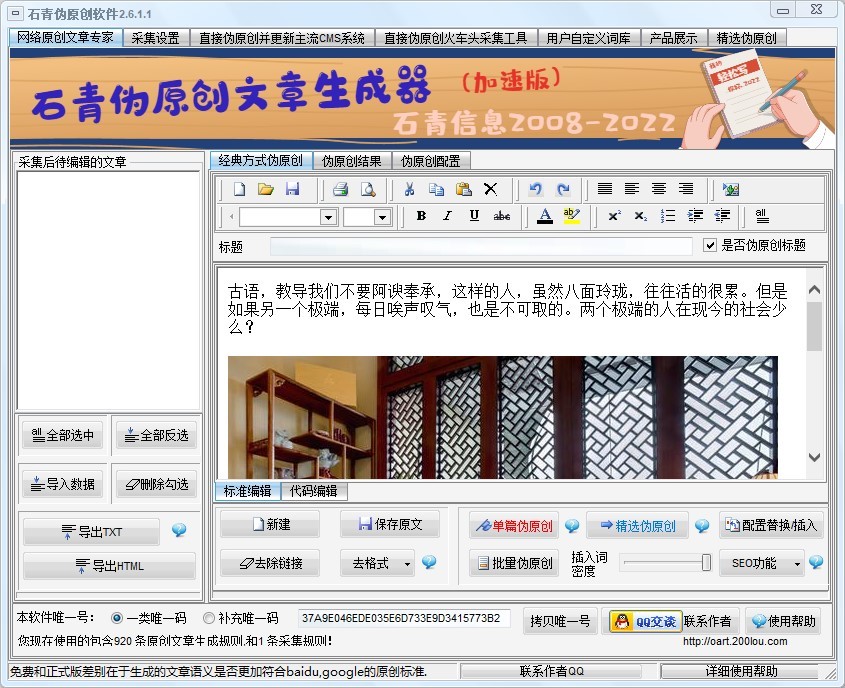
Task: Open QQ交谈 contact button
Action: point(646,621)
